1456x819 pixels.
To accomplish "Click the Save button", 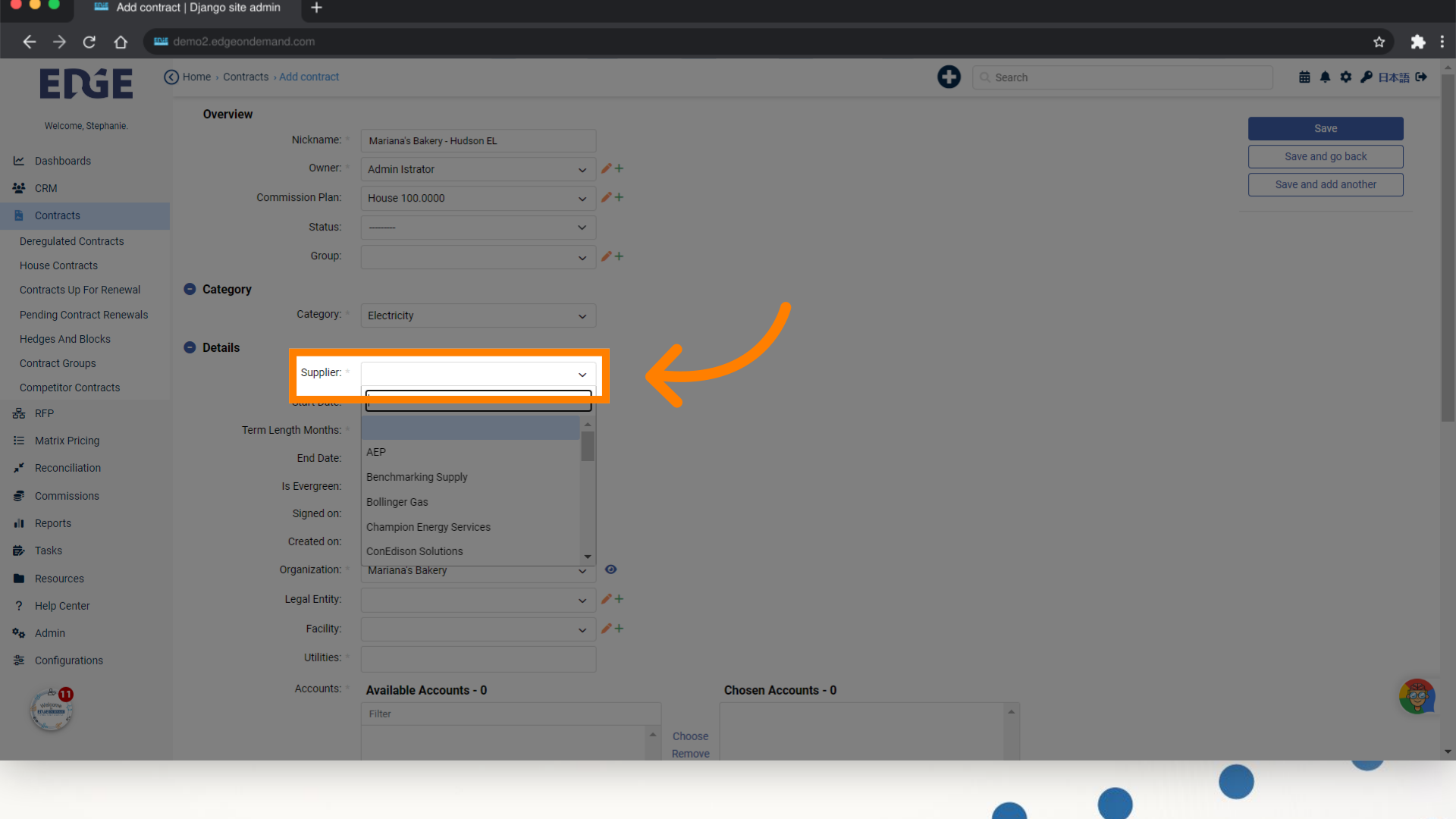I will point(1326,128).
